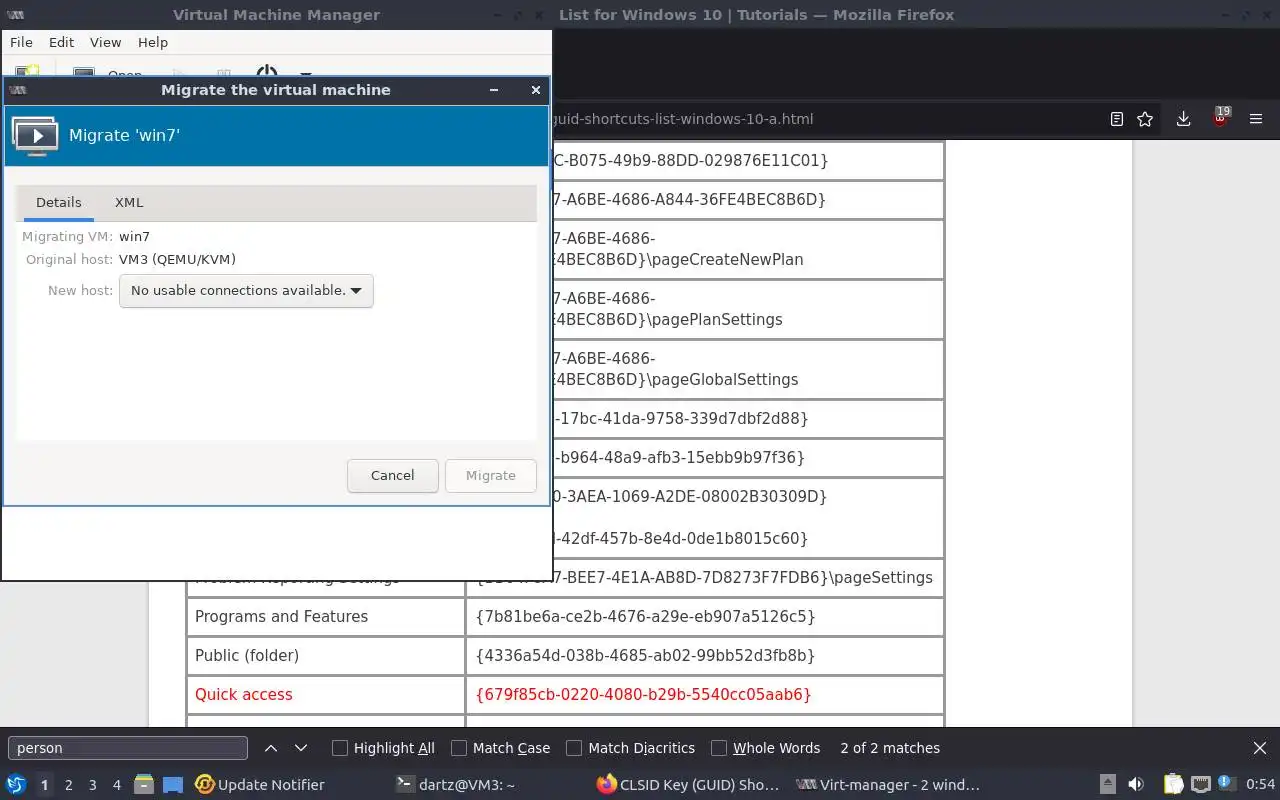
Task: Open Firefox downloads panel
Action: [1183, 119]
